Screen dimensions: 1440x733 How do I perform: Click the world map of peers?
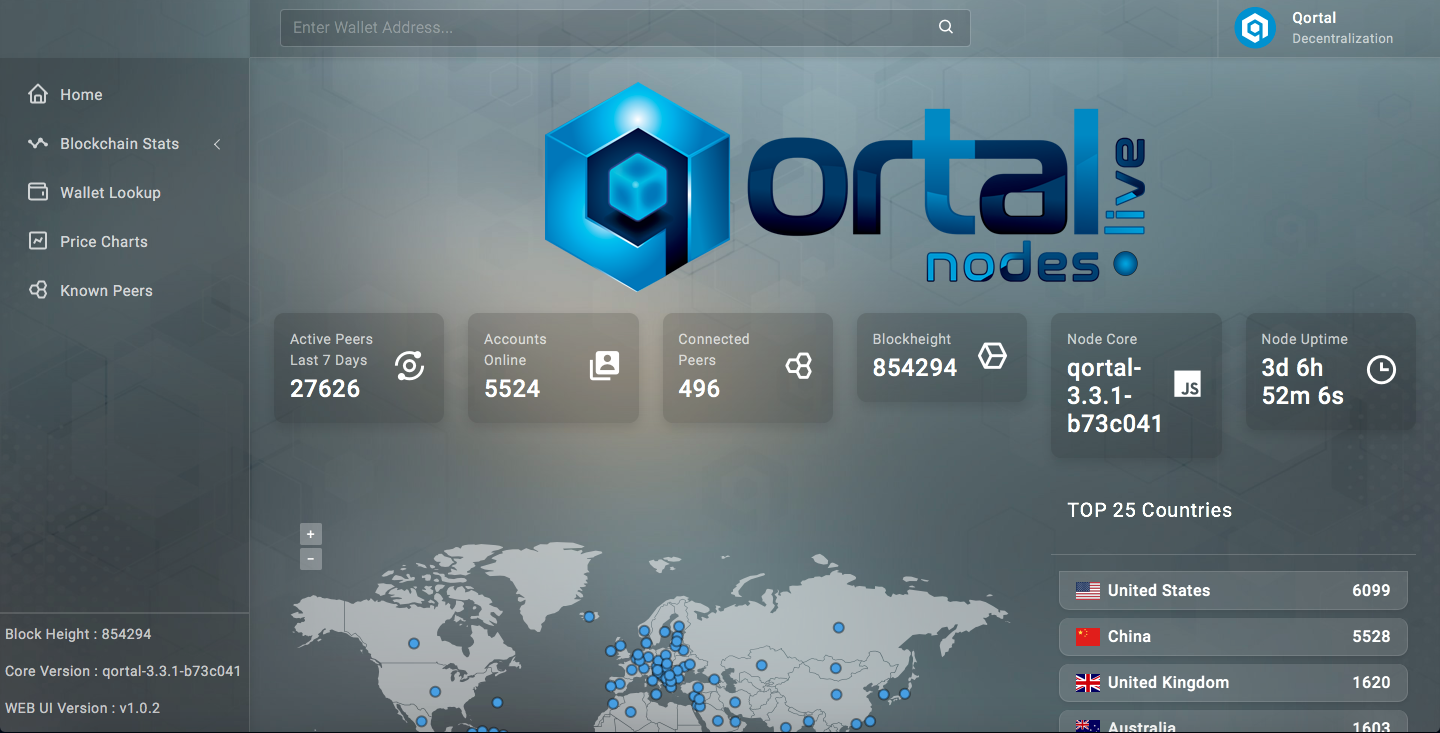coord(650,638)
